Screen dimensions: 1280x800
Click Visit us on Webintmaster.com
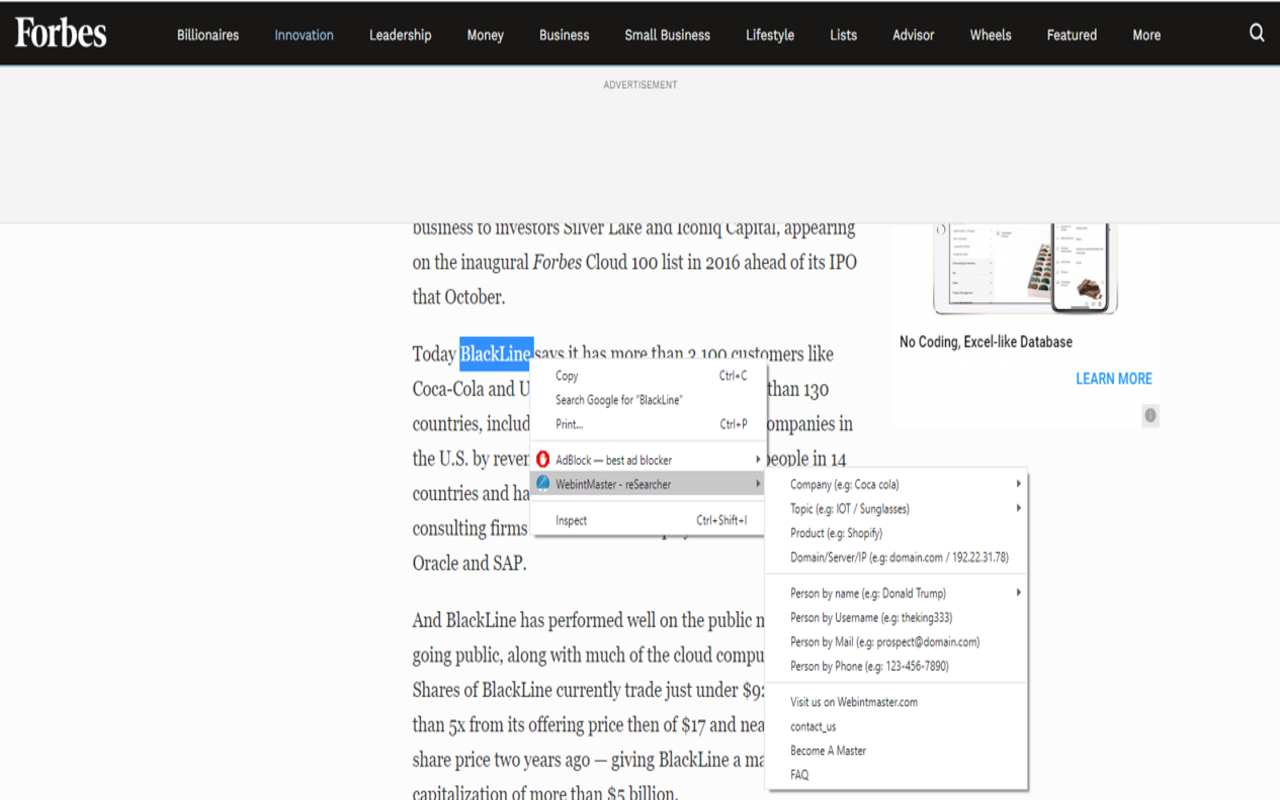click(897, 702)
